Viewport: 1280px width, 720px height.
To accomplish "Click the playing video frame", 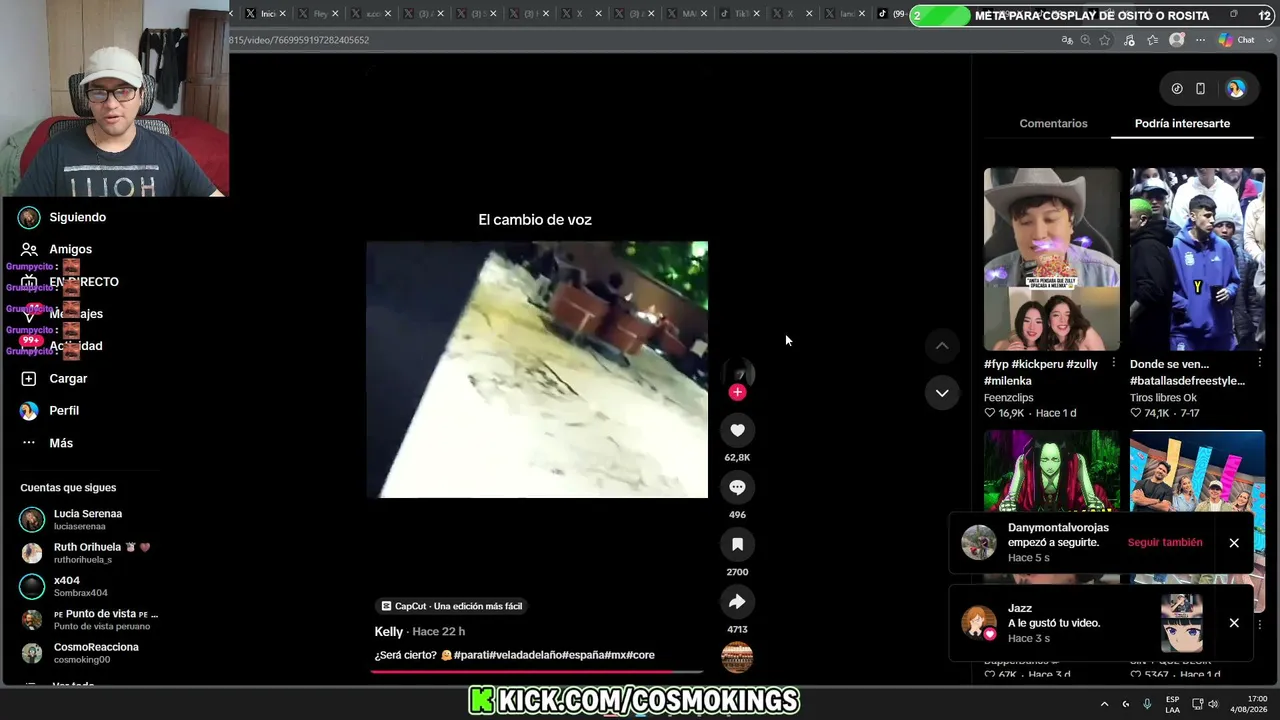I will (537, 369).
